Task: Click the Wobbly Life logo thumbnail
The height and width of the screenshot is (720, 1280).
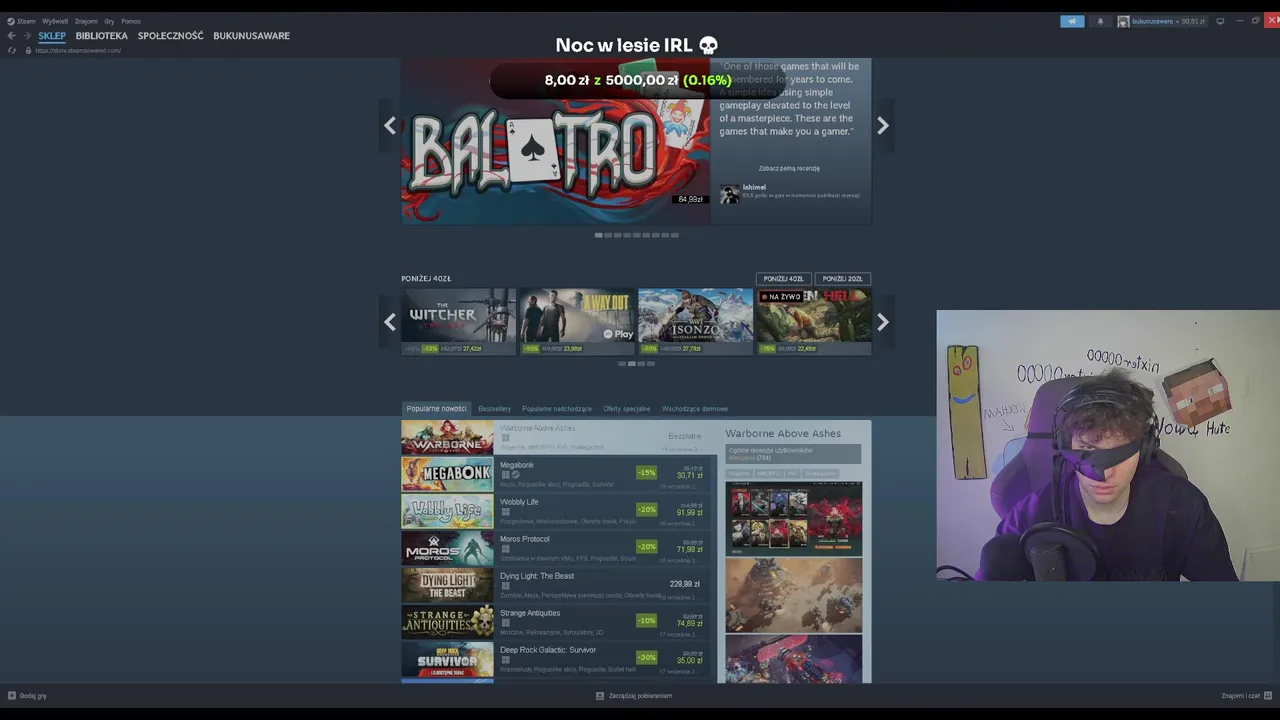Action: point(447,511)
